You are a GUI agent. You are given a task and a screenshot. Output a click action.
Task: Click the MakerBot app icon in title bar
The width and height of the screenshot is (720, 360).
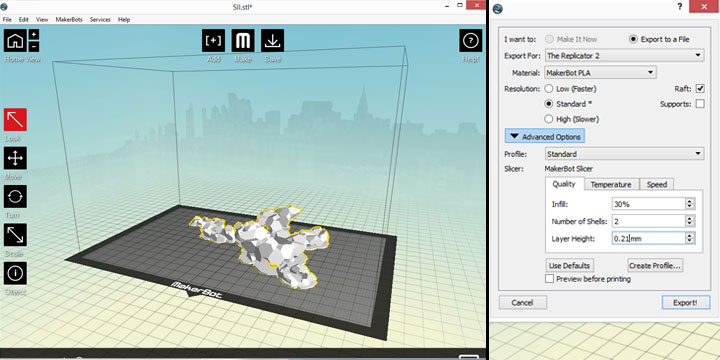(x=4, y=6)
